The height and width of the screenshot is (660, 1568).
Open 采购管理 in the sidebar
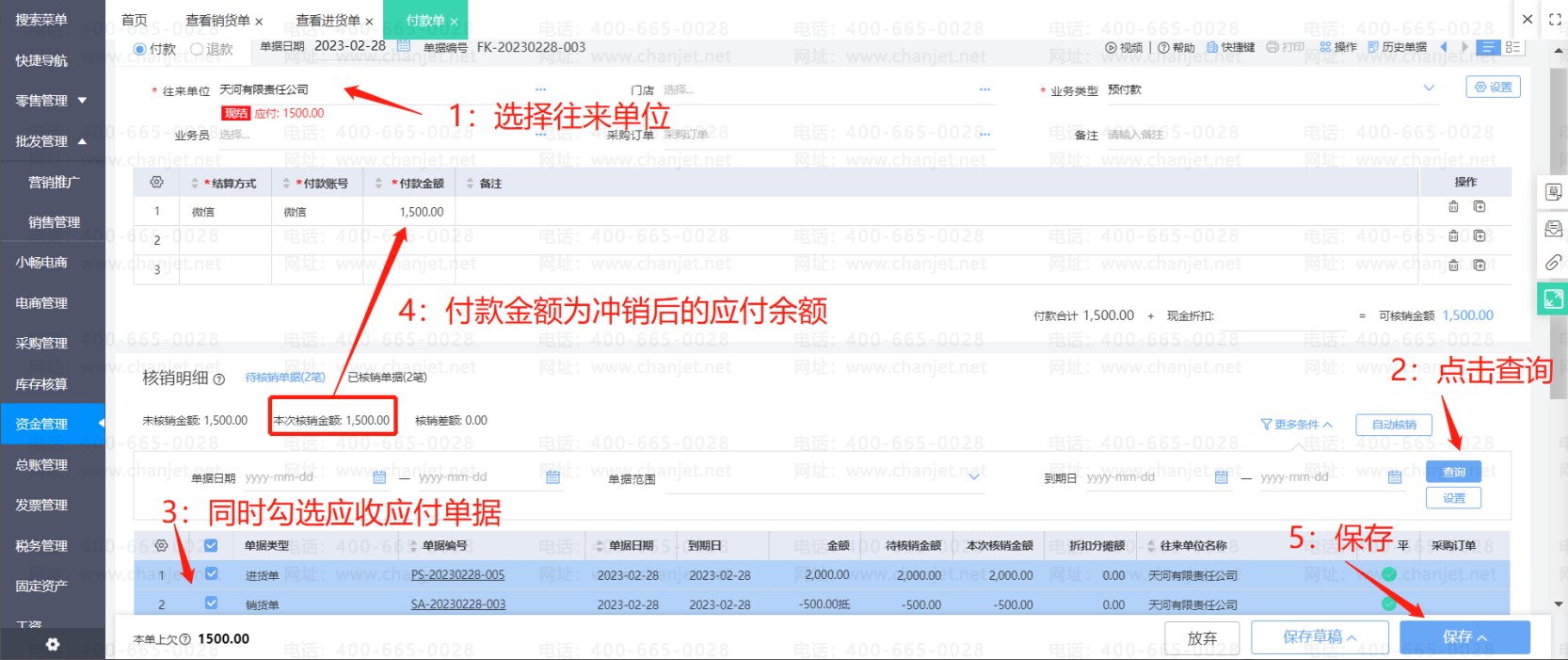pos(52,343)
